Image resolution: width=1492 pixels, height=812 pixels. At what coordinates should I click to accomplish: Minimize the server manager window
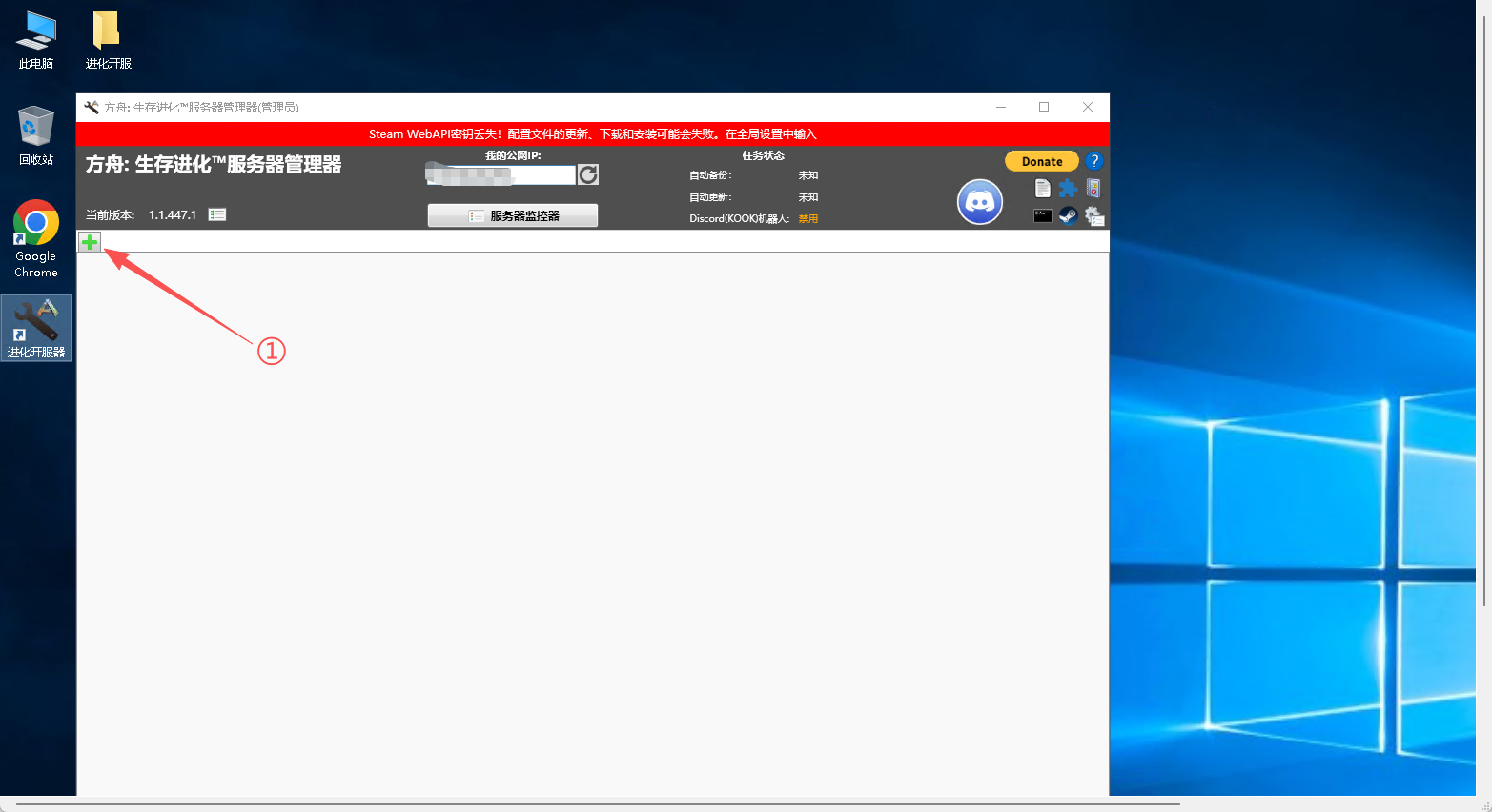tap(1001, 107)
